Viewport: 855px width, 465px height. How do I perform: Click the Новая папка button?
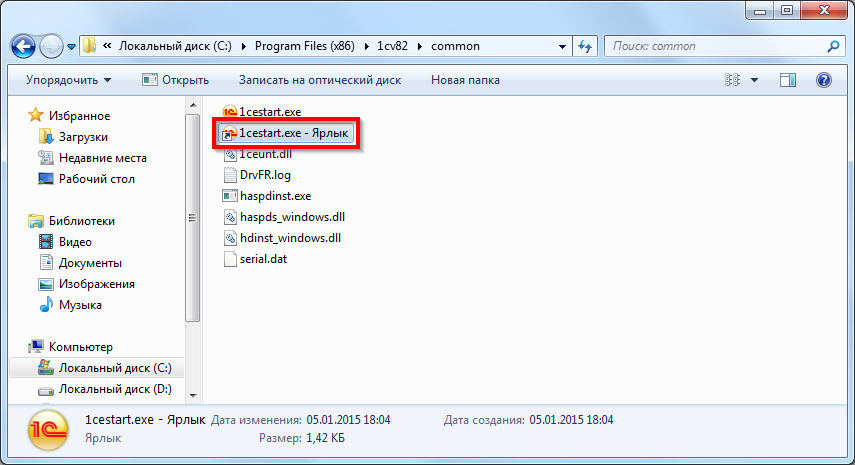465,80
